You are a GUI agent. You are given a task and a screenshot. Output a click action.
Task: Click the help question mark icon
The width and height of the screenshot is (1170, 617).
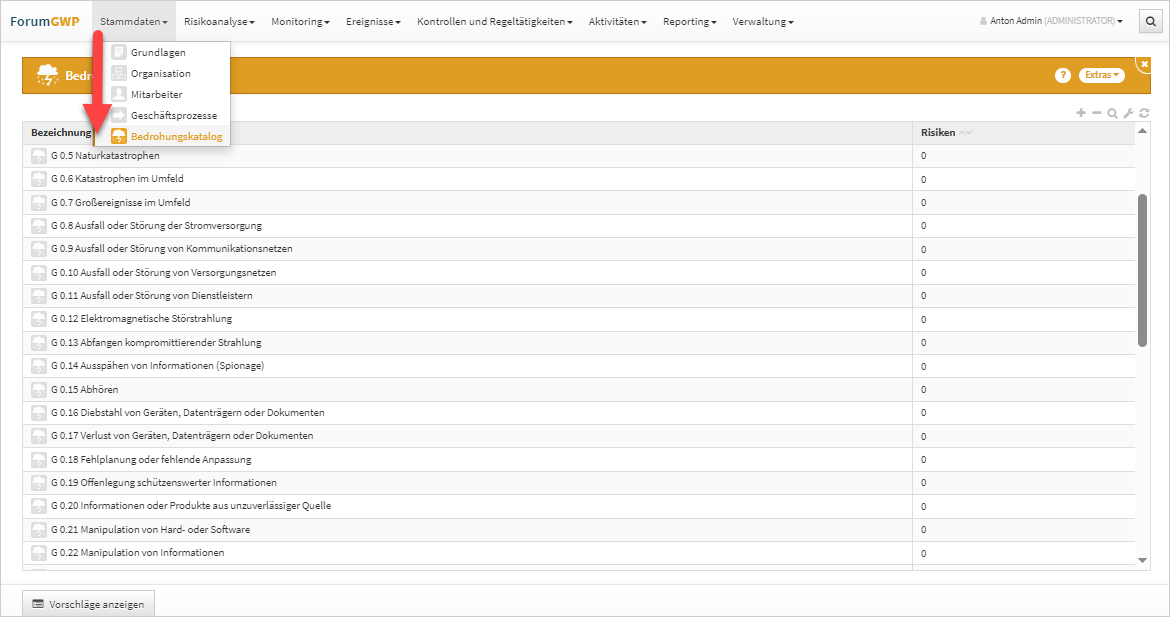[1063, 76]
